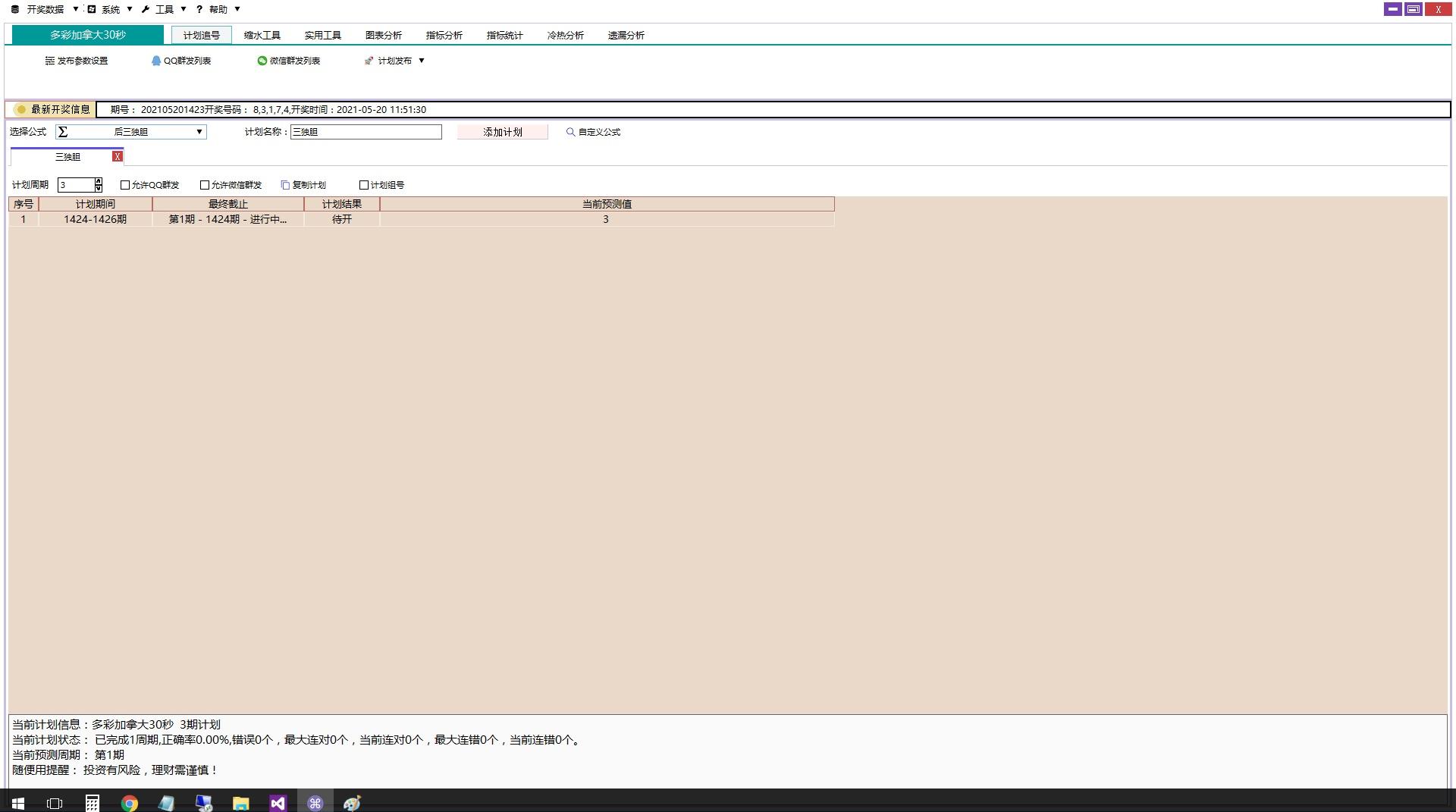Close the 三独胆 plan tab

pos(118,156)
